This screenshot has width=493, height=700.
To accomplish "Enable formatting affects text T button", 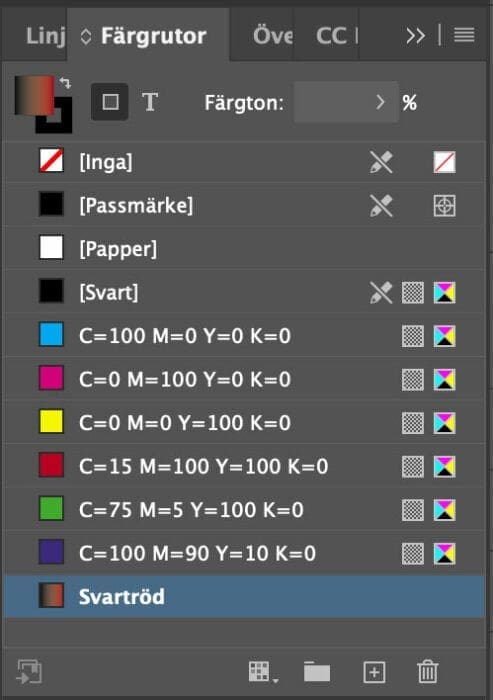I will click(x=150, y=102).
